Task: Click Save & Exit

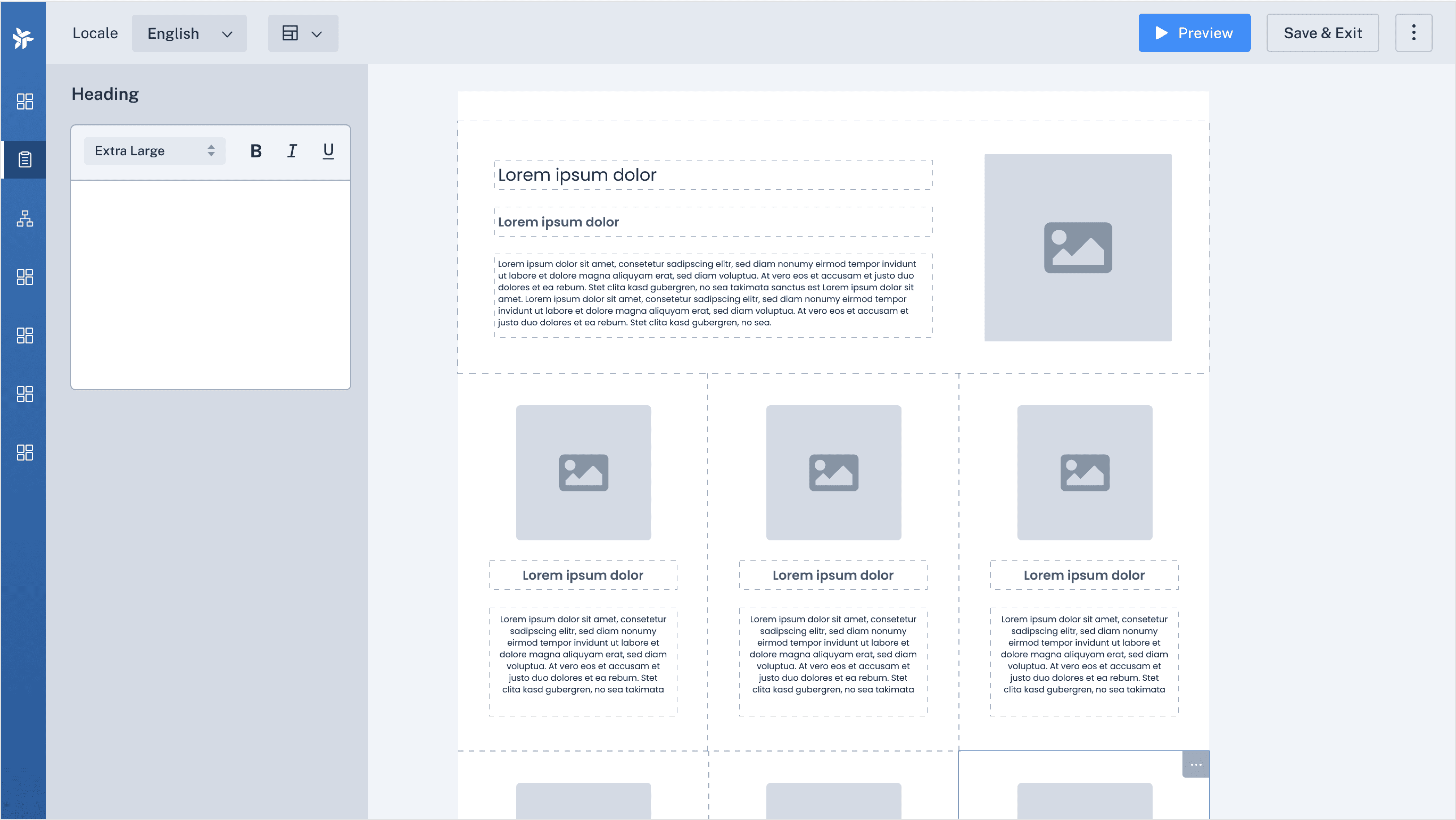Action: coord(1322,33)
